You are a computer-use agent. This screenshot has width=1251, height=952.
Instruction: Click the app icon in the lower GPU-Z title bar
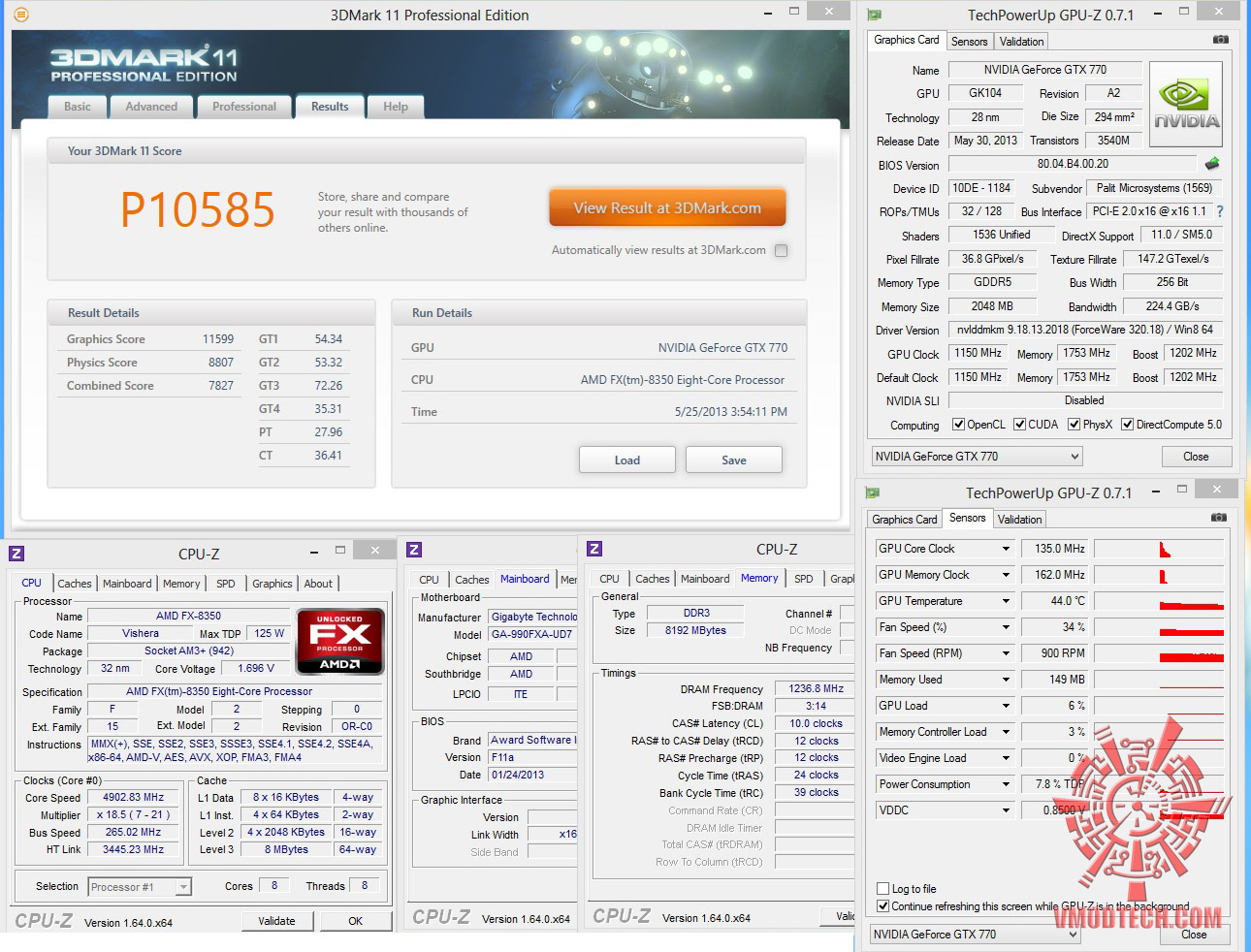[872, 492]
